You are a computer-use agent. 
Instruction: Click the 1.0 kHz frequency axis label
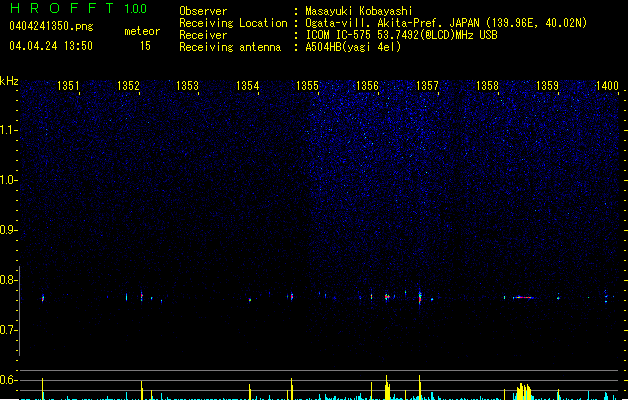(8, 180)
